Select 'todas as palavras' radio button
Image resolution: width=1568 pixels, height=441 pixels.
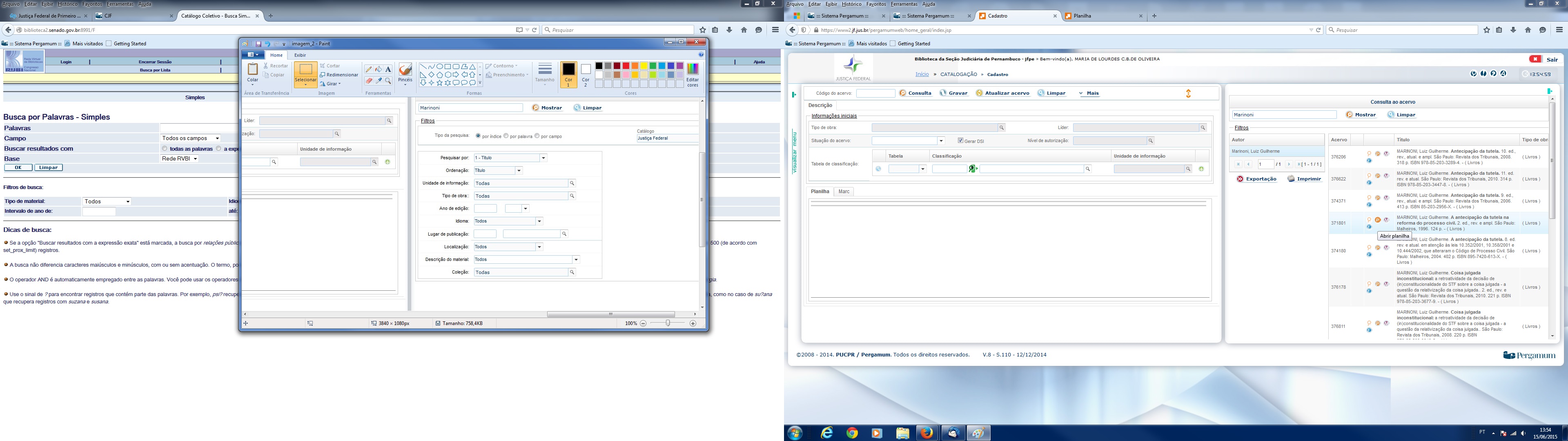click(164, 149)
